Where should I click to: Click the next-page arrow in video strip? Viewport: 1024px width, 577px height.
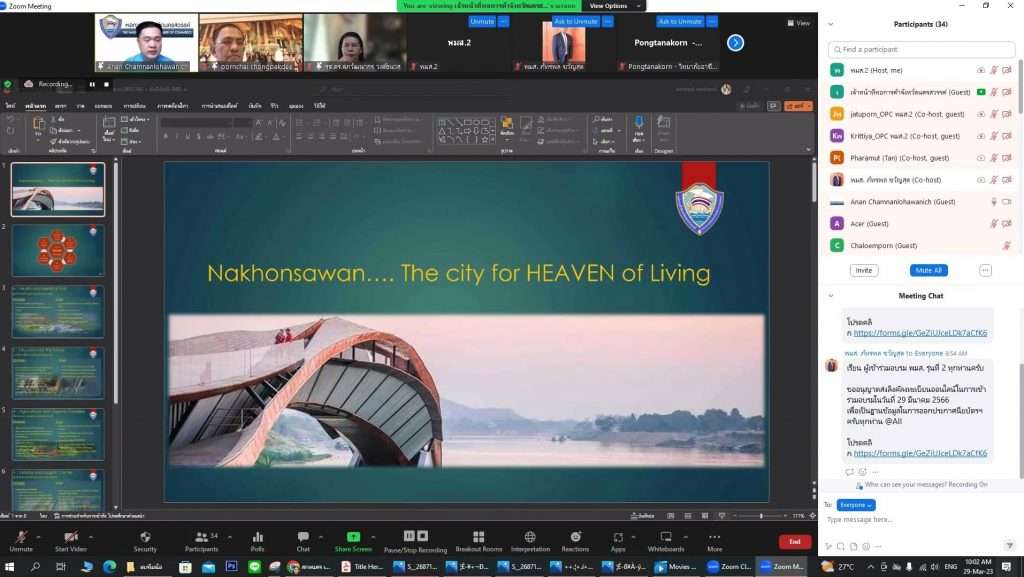[x=735, y=43]
